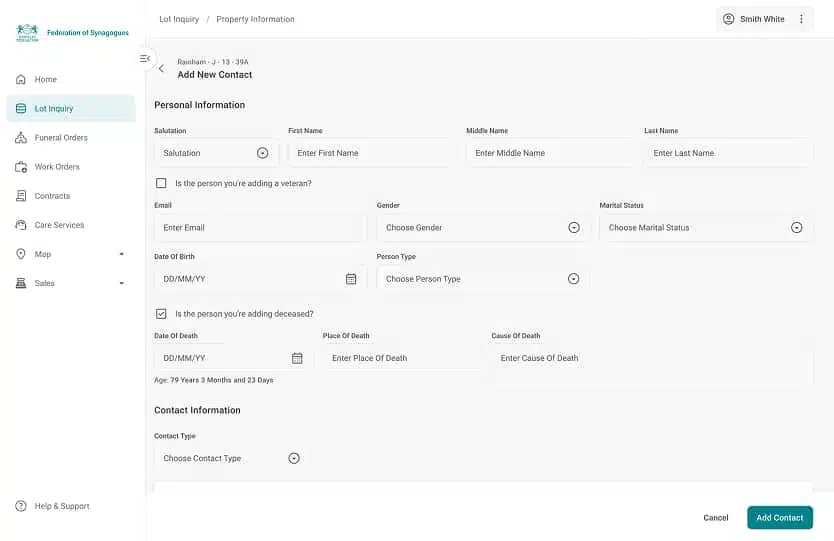Image resolution: width=834 pixels, height=541 pixels.
Task: Click the Smith White account name
Action: click(762, 19)
